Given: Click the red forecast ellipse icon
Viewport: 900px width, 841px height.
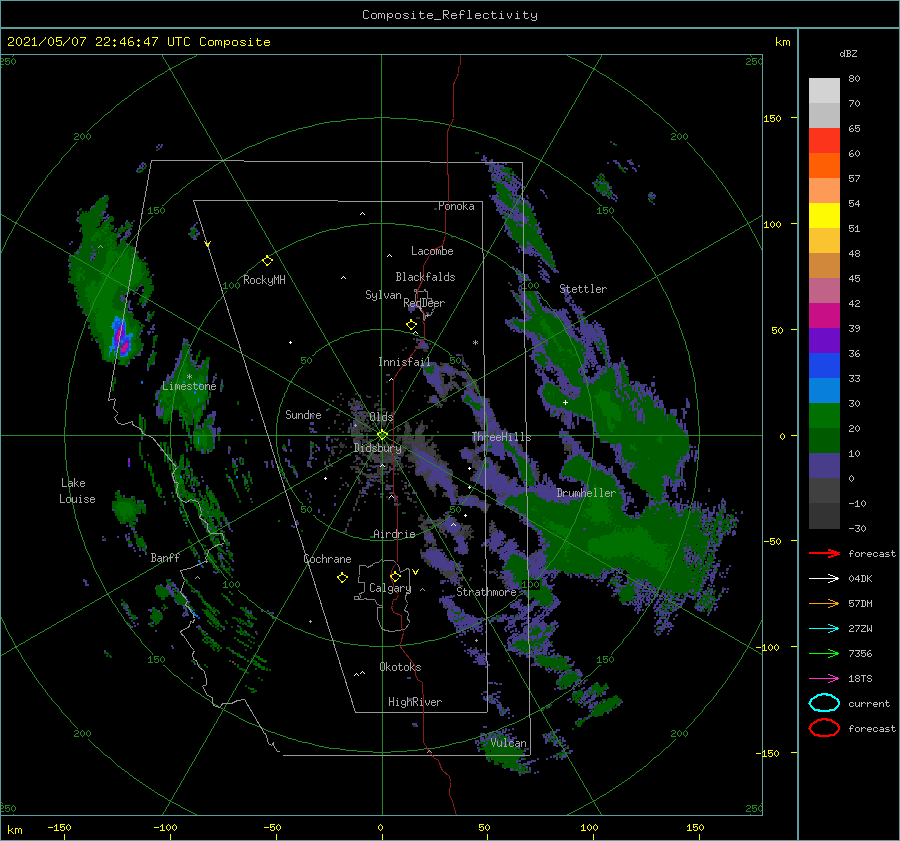Looking at the screenshot, I should (x=824, y=728).
